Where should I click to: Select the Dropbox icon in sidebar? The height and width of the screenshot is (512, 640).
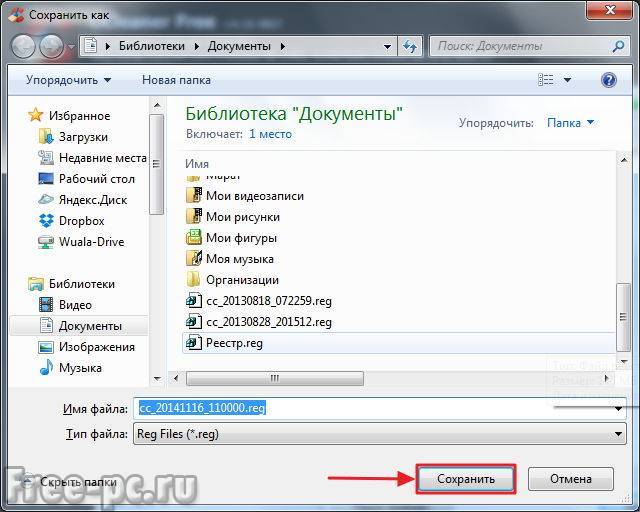(46, 221)
